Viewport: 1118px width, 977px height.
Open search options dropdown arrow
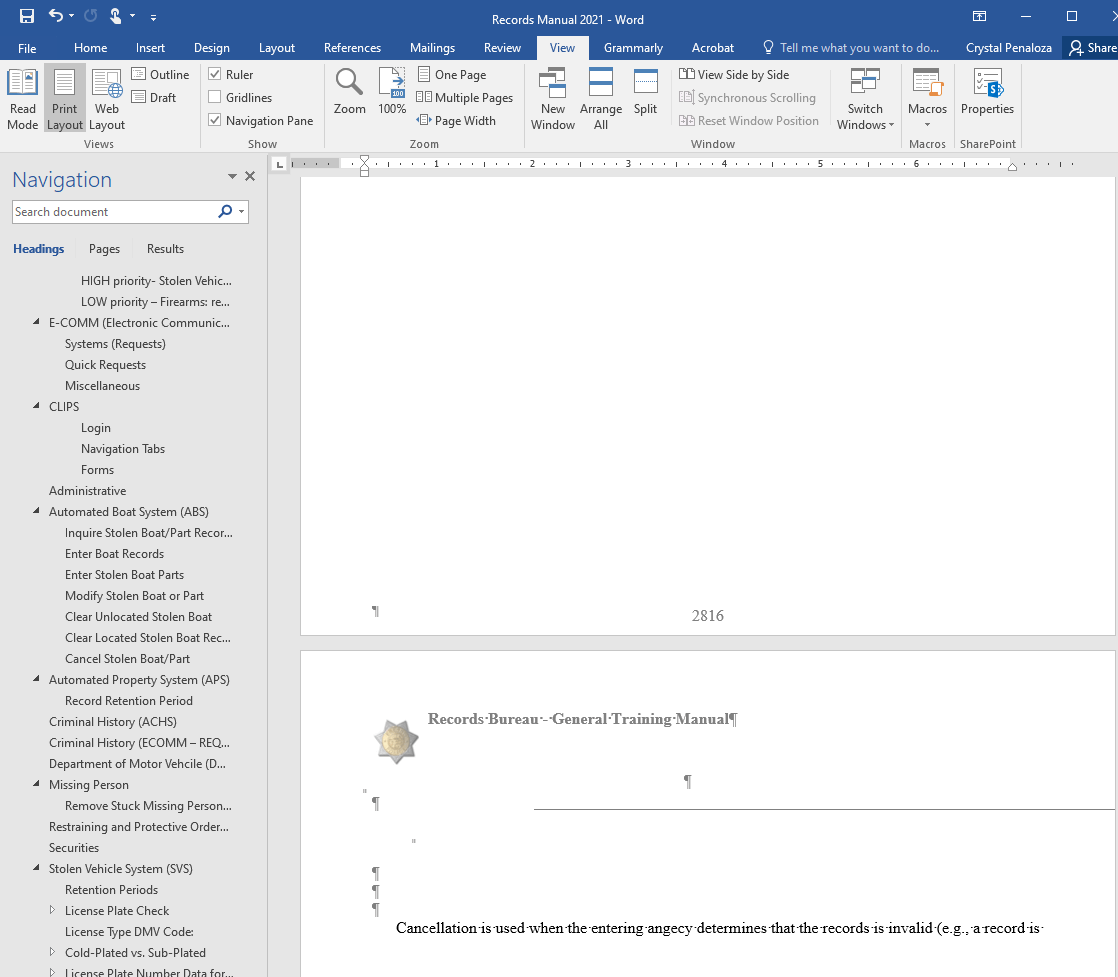242,212
